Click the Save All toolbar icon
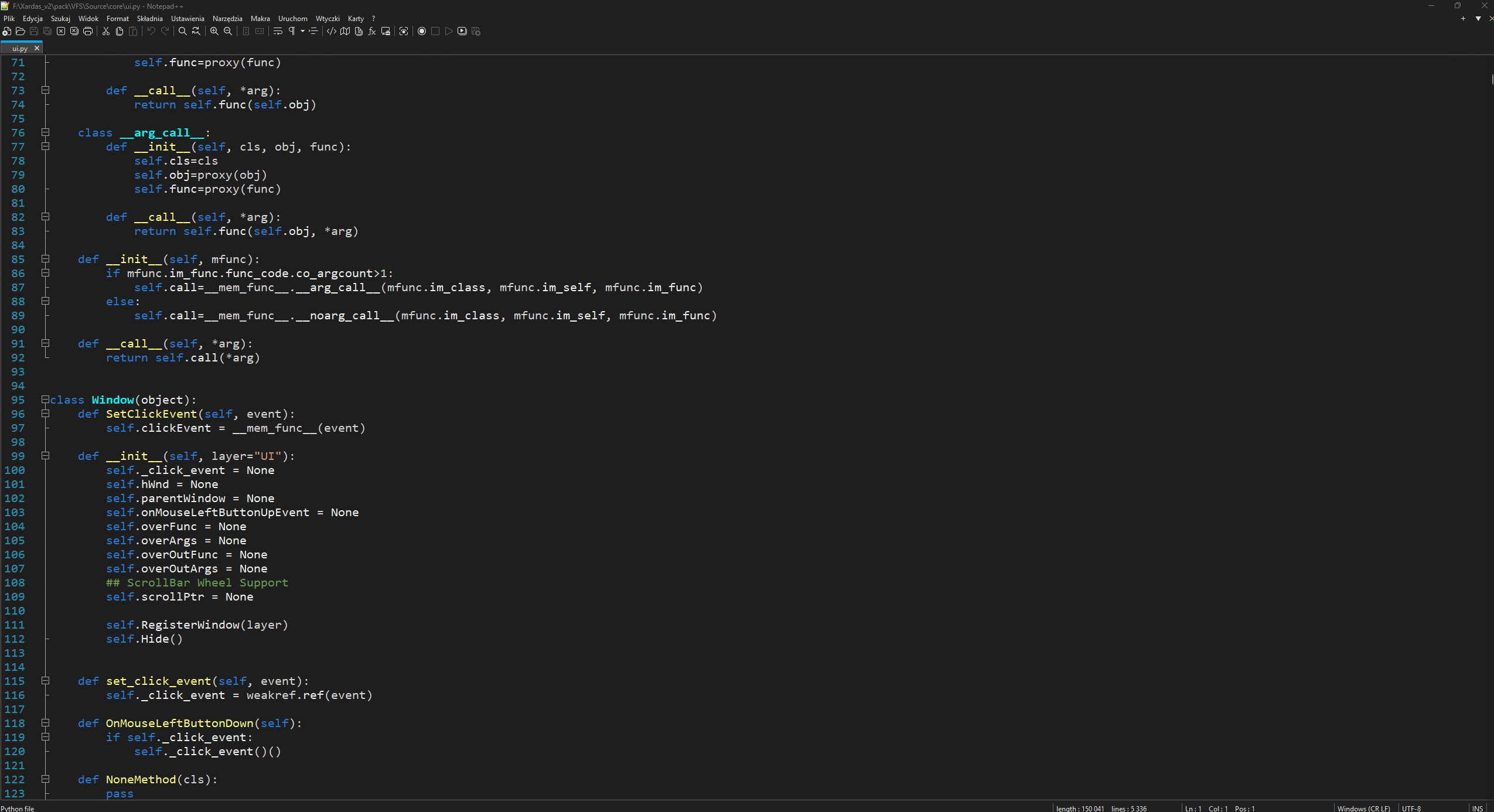 (x=47, y=32)
